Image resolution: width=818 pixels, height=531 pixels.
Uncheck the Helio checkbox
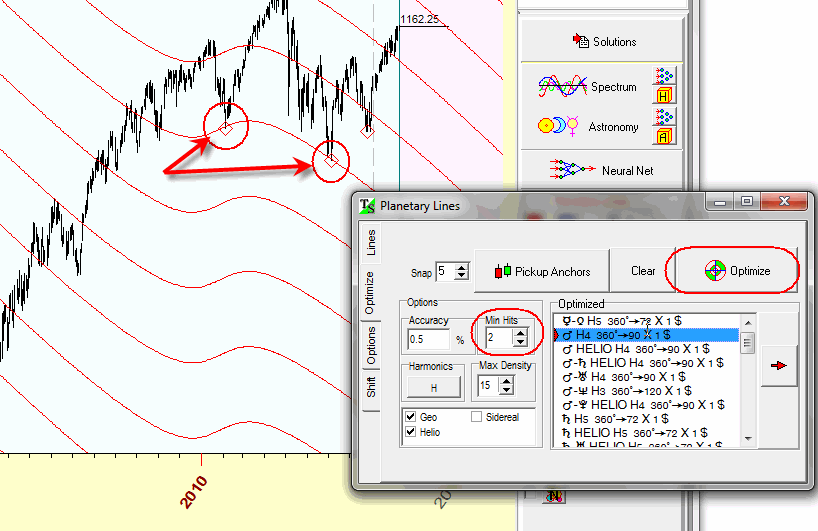[410, 432]
